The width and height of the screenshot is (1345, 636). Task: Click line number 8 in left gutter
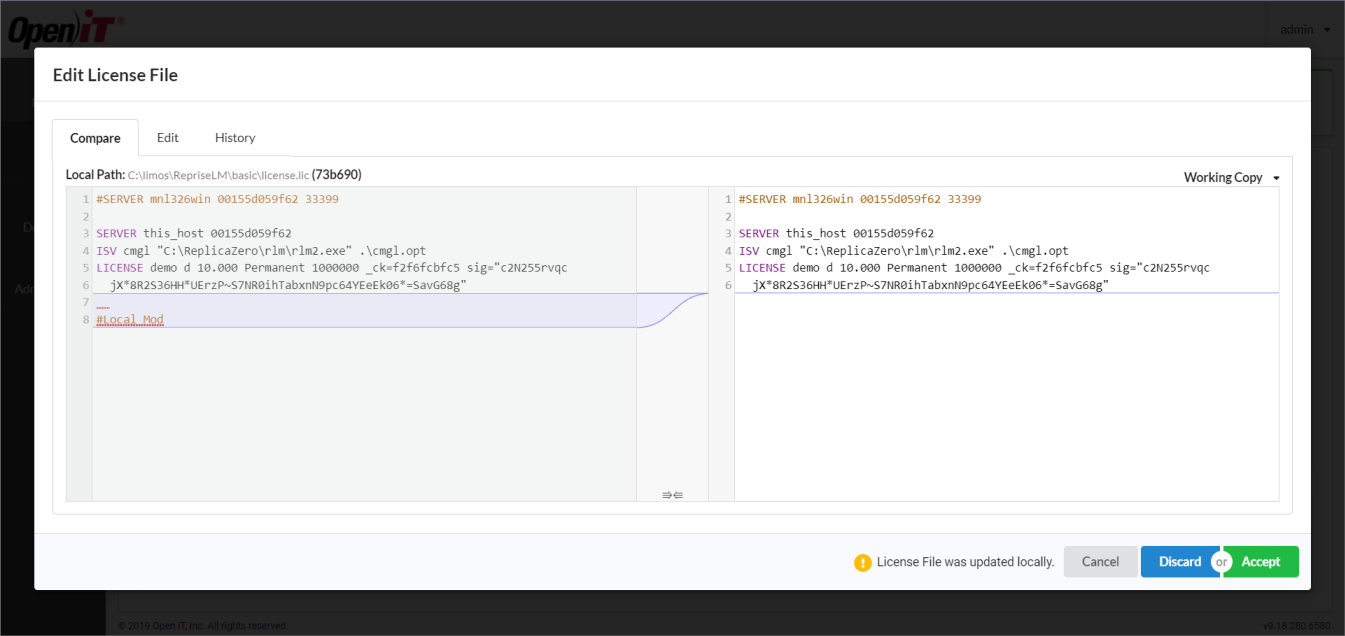[86, 320]
